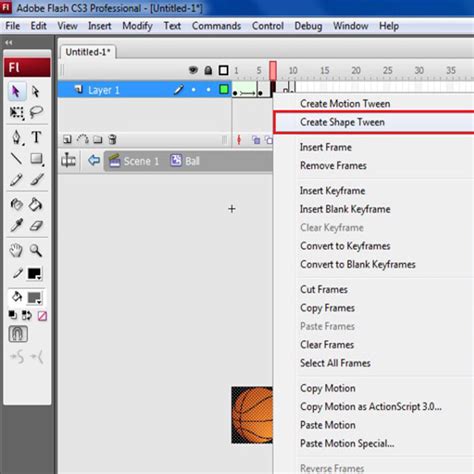Image resolution: width=474 pixels, height=474 pixels.
Task: Open the View menu
Action: [67, 26]
